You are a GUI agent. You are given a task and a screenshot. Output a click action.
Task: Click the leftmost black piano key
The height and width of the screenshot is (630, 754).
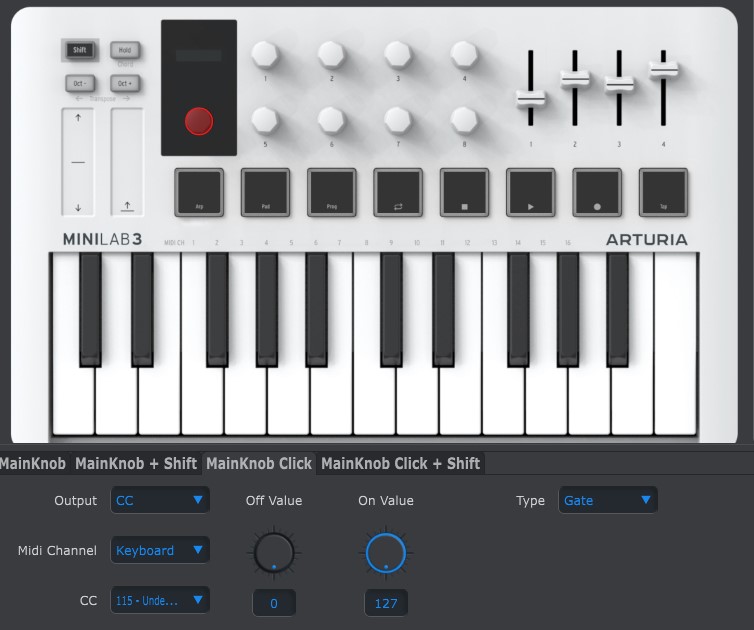(x=90, y=310)
